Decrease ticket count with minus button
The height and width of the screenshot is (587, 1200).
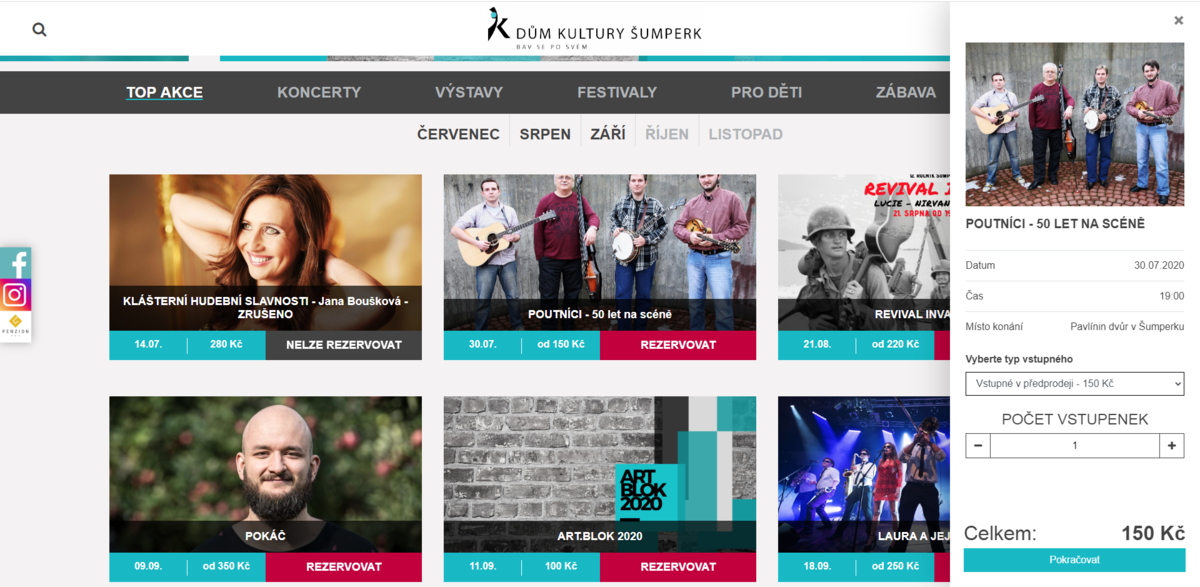point(978,446)
